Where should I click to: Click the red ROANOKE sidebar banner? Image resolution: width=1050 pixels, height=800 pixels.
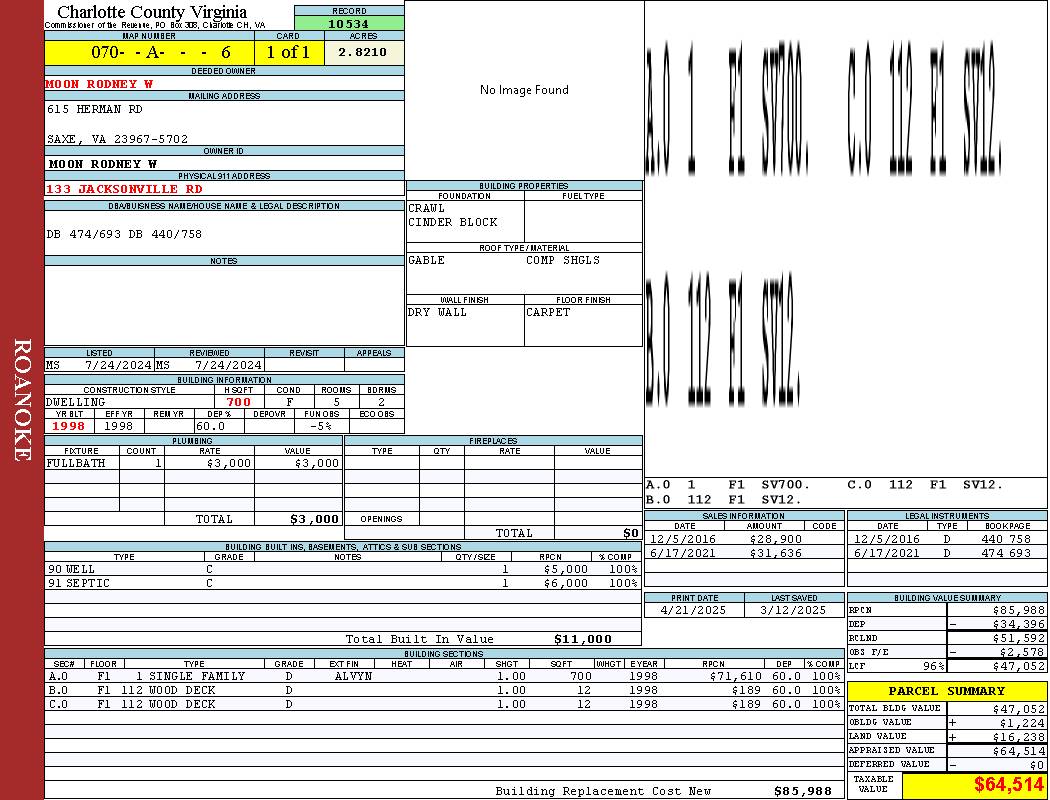click(x=22, y=400)
